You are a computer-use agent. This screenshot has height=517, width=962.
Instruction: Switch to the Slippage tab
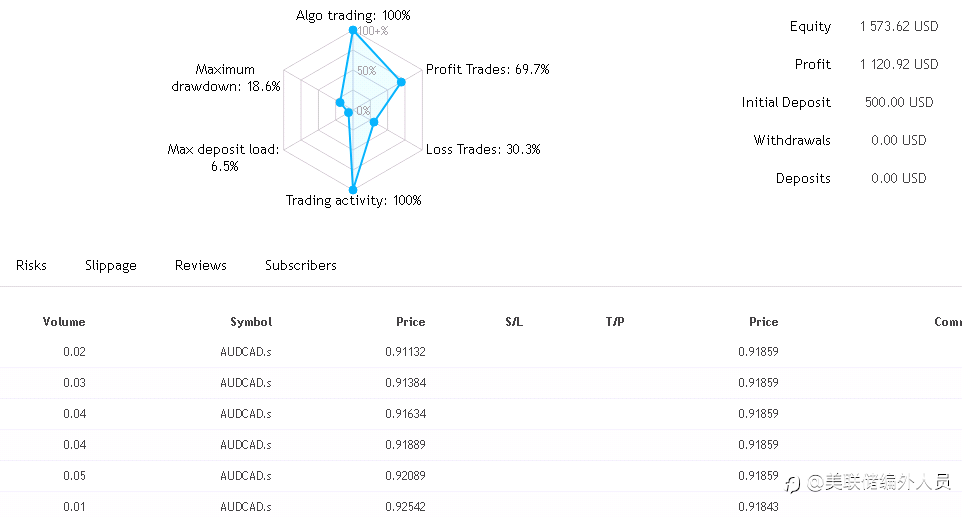(111, 265)
